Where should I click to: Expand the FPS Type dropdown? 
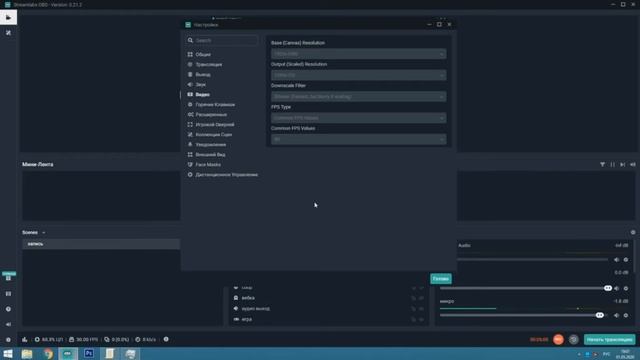(358, 118)
